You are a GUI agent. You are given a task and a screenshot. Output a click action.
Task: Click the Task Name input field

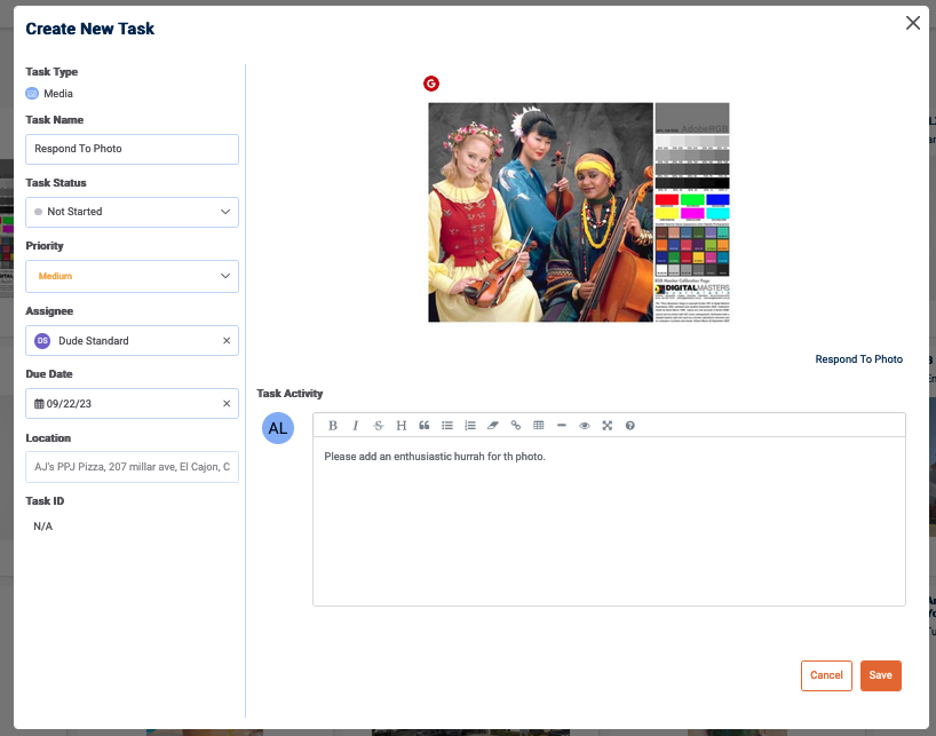pos(132,149)
